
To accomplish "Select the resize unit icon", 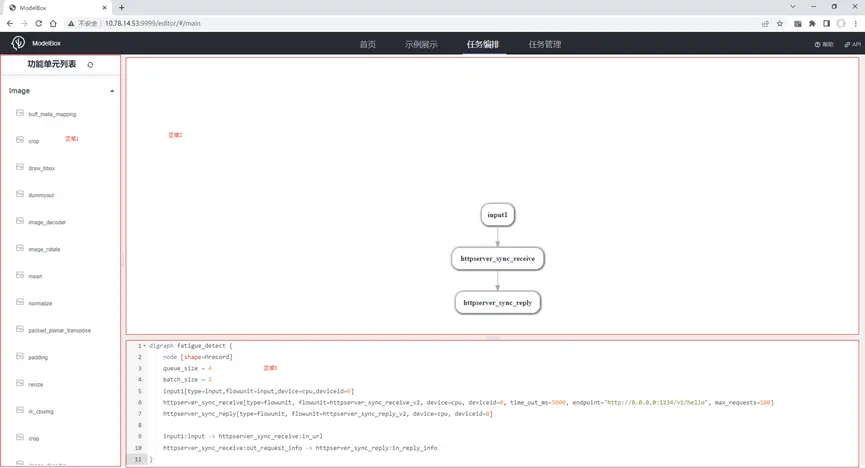I will (20, 383).
